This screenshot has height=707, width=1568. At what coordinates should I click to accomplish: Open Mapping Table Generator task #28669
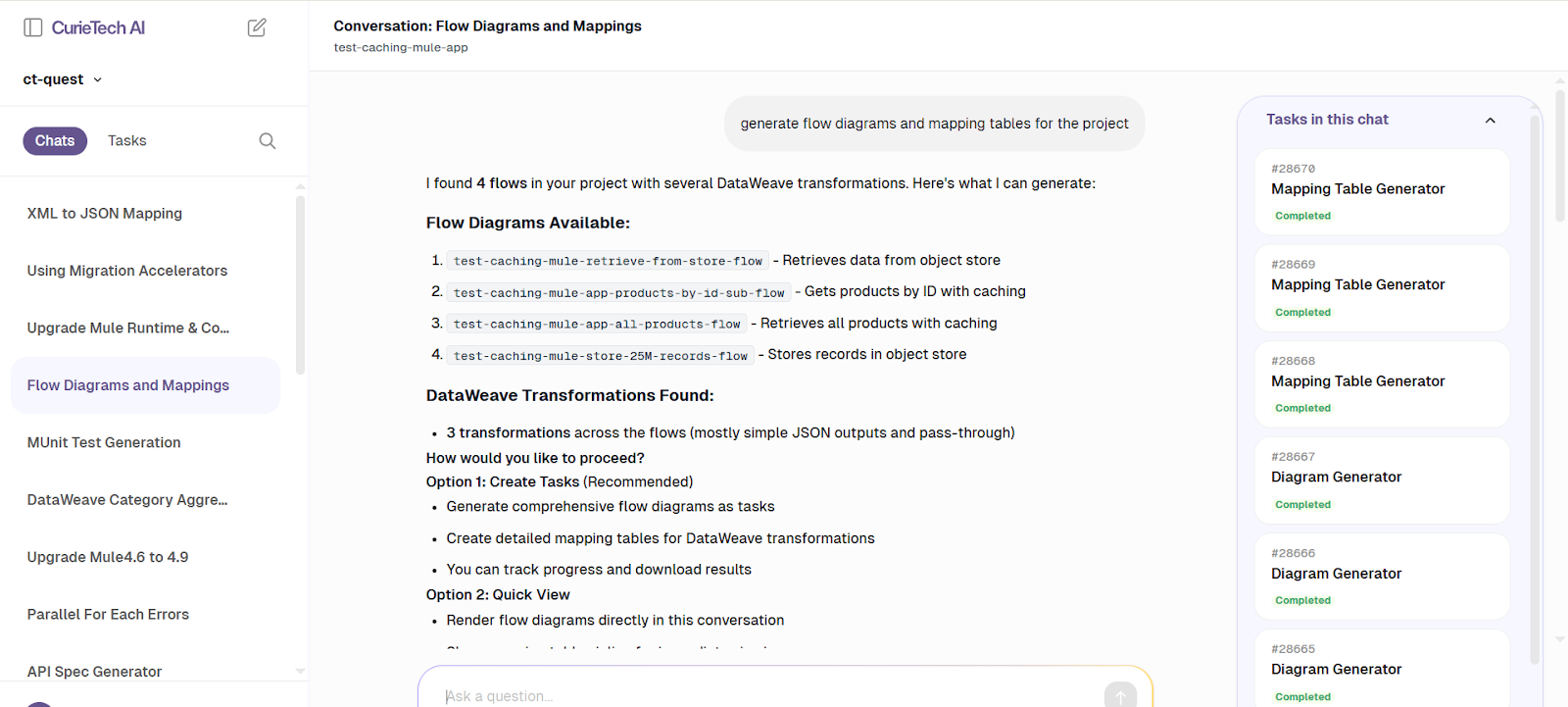[1357, 284]
